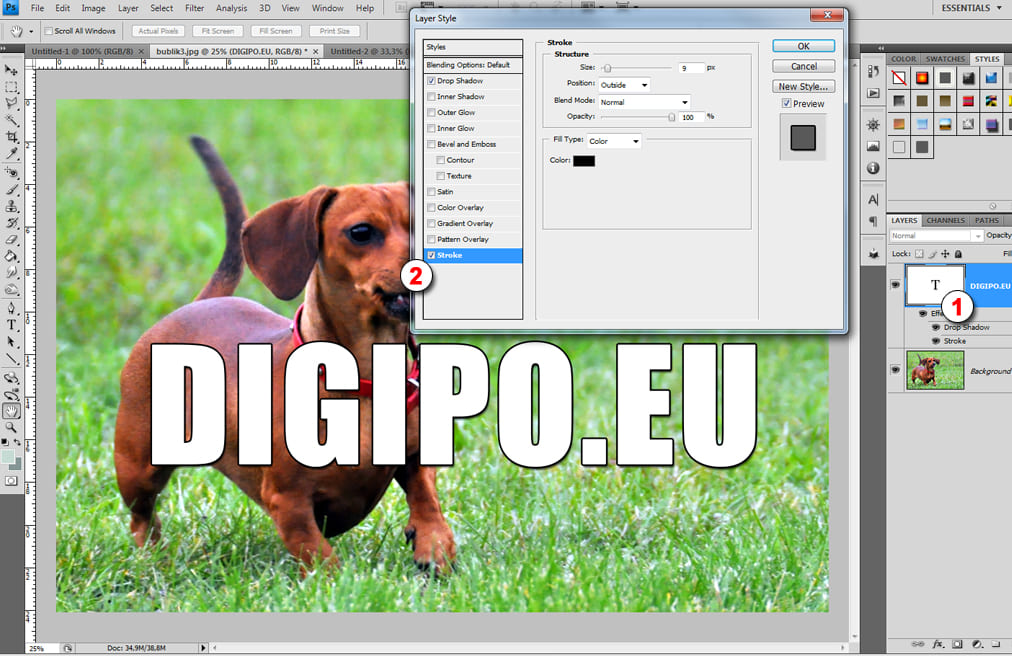Switch to the Channels tab
1012x656 pixels.
pos(945,220)
